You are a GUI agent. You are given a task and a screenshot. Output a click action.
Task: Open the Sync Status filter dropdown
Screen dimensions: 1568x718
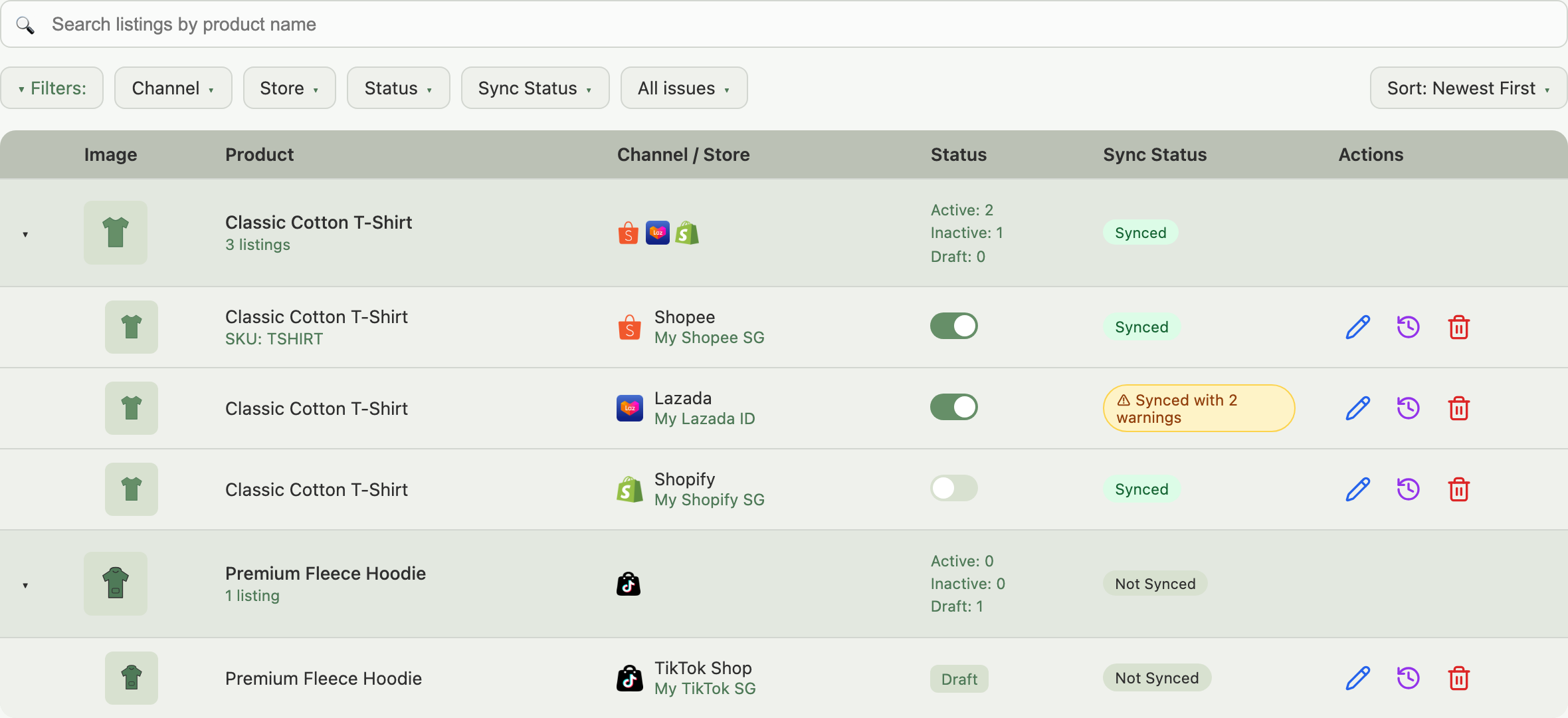[536, 88]
